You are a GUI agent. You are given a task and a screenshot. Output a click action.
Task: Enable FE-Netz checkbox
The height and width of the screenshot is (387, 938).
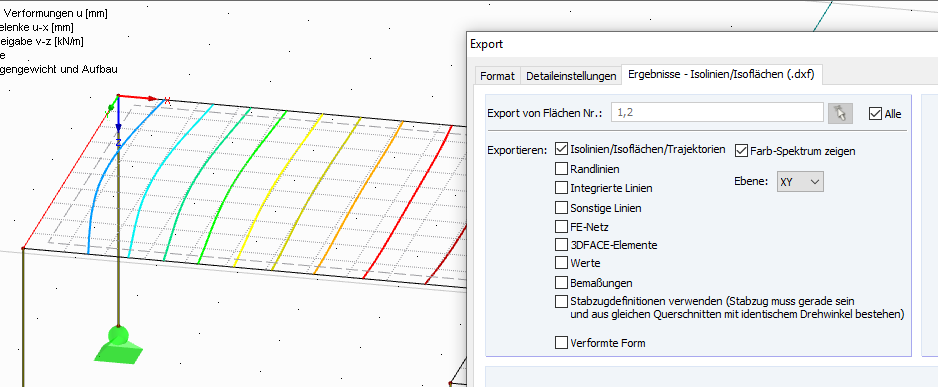pyautogui.click(x=561, y=226)
